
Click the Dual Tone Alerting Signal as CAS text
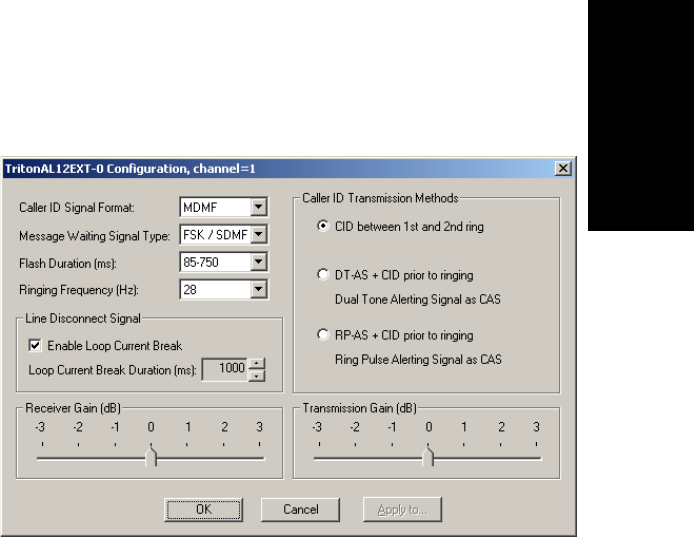click(417, 299)
